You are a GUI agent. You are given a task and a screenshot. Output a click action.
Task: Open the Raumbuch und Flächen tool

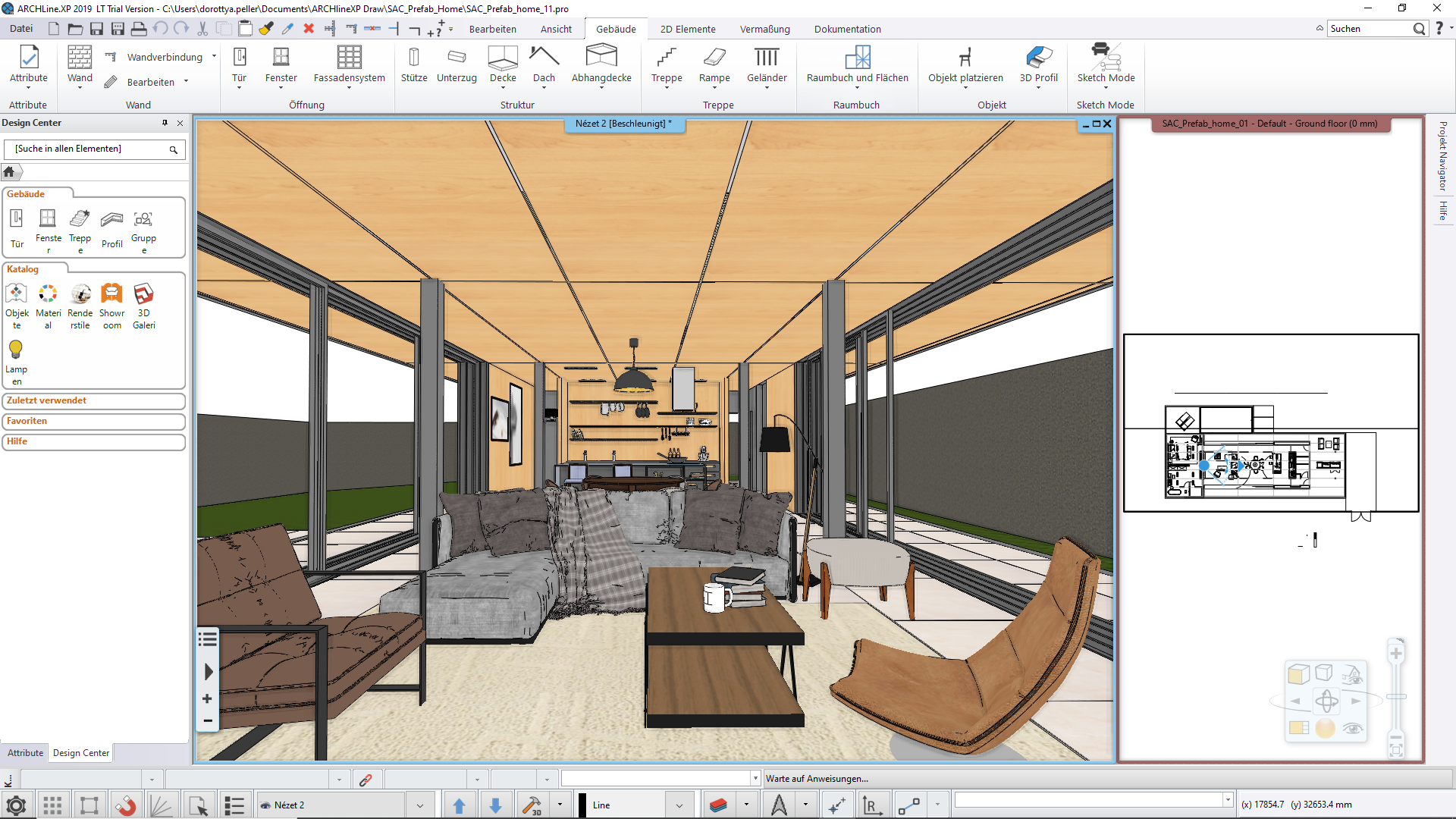pyautogui.click(x=857, y=58)
